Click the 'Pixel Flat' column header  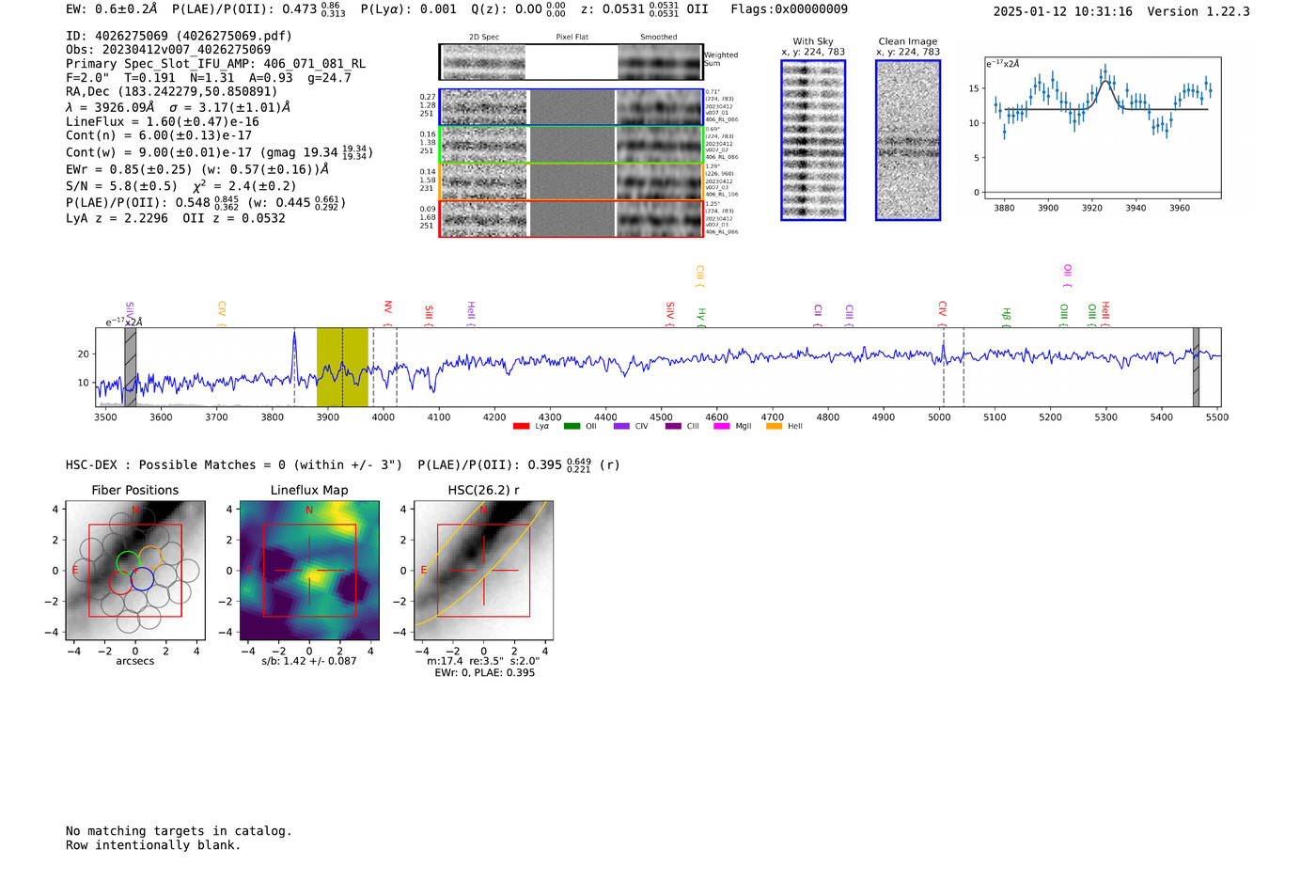click(x=572, y=38)
